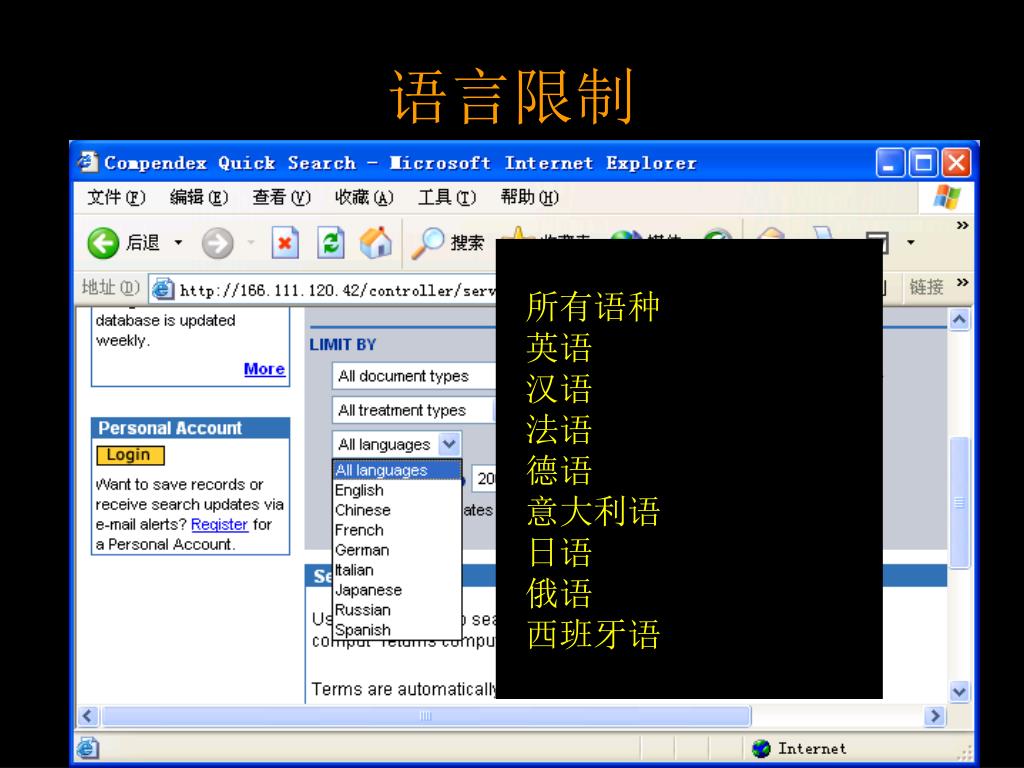This screenshot has width=1024, height=768.
Task: Open the 工具(T) menu
Action: [x=447, y=197]
